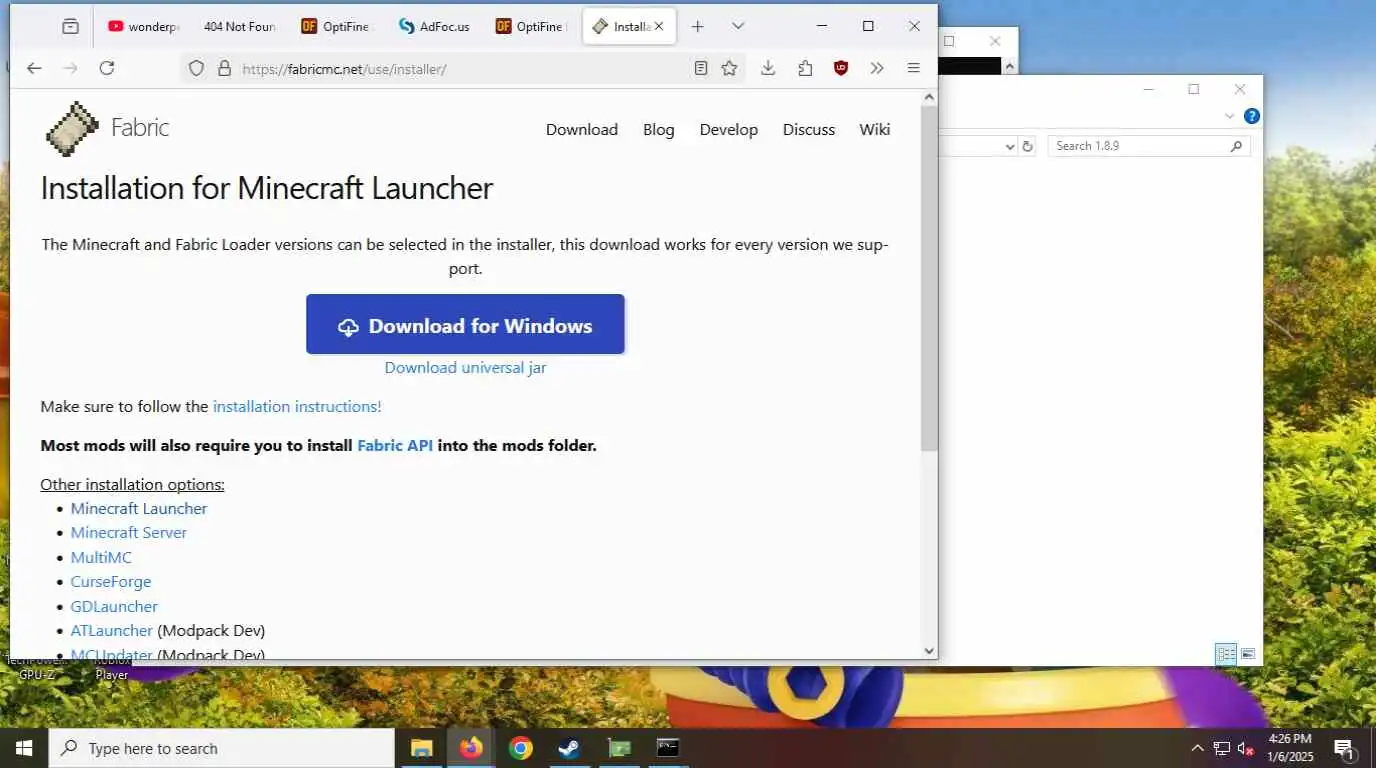Switch to the AdFoc.us tab

pos(433,27)
